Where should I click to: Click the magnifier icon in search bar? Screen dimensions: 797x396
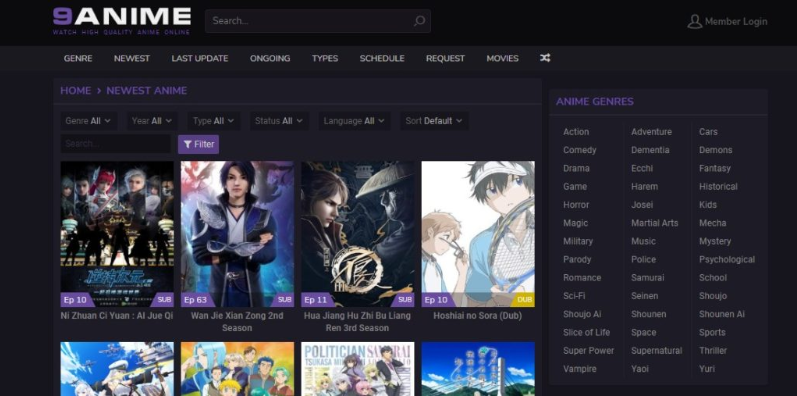[419, 21]
